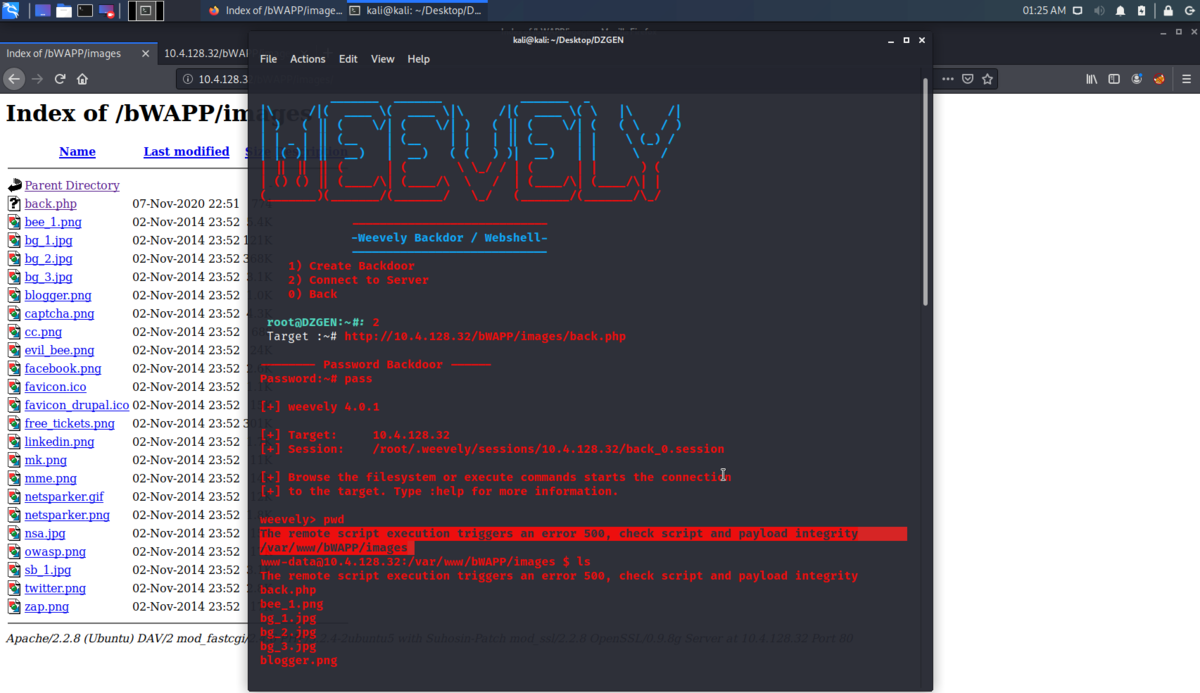This screenshot has width=1200, height=693.
Task: Open zap.png link
Action: pos(47,607)
